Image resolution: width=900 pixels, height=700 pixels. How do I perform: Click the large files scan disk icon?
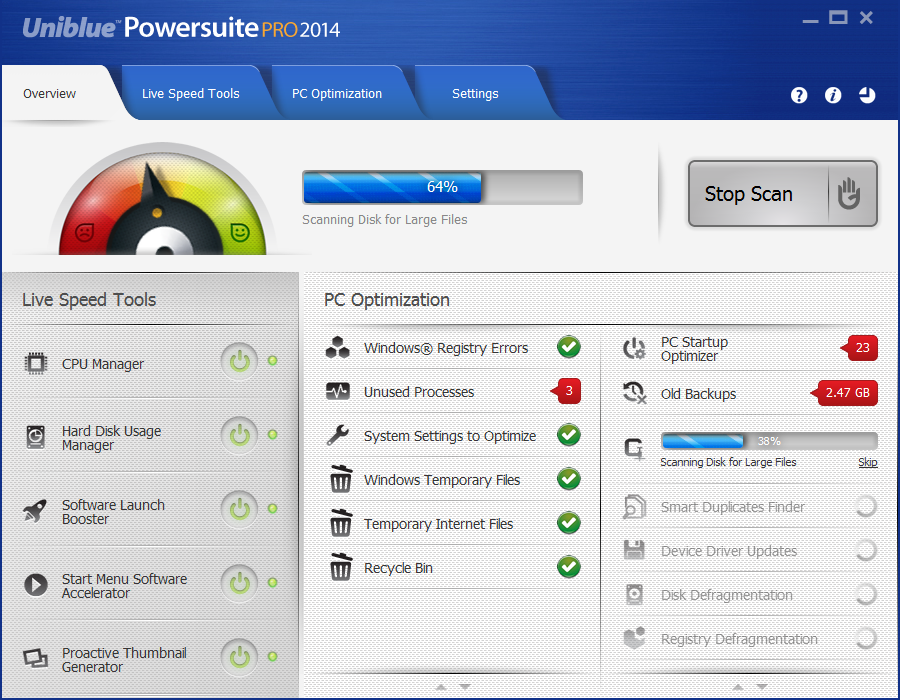(x=634, y=449)
